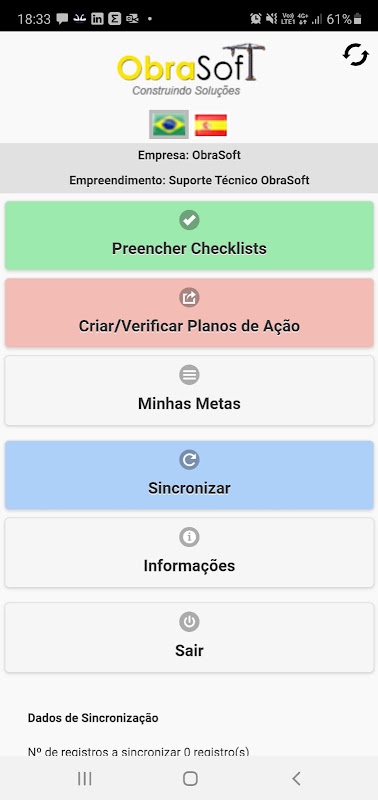Select the Brazilian flag language option
The height and width of the screenshot is (800, 378).
tap(169, 124)
